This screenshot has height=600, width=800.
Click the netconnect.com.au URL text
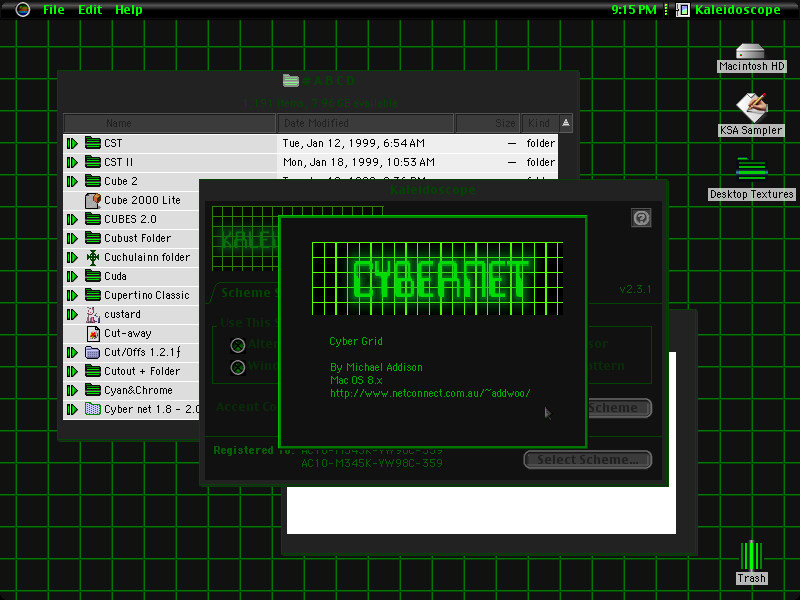[x=430, y=393]
